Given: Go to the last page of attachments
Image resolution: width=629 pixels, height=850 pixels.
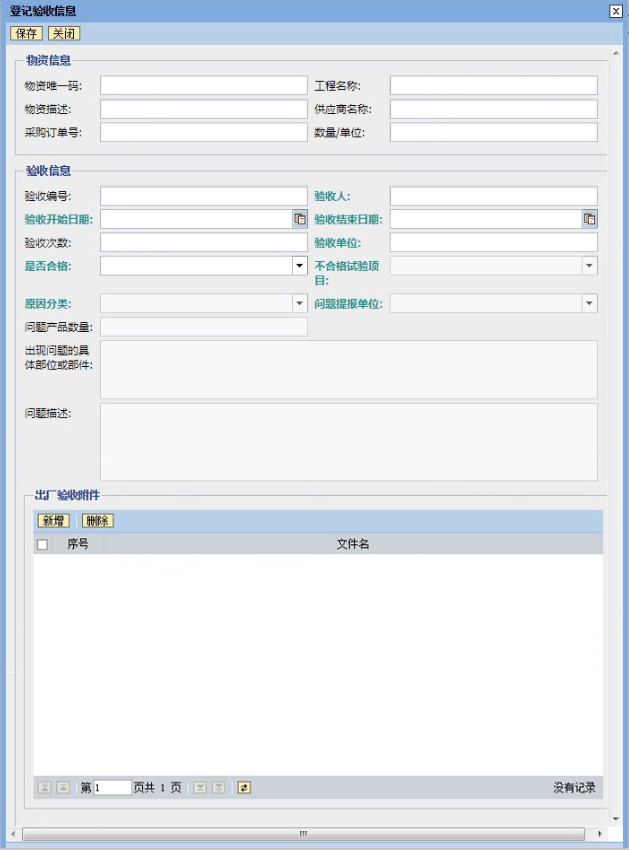Looking at the screenshot, I should (218, 788).
